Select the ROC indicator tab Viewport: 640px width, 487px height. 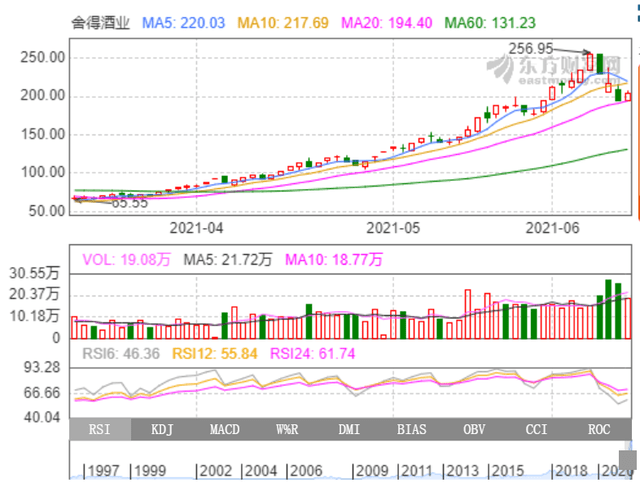coord(599,429)
